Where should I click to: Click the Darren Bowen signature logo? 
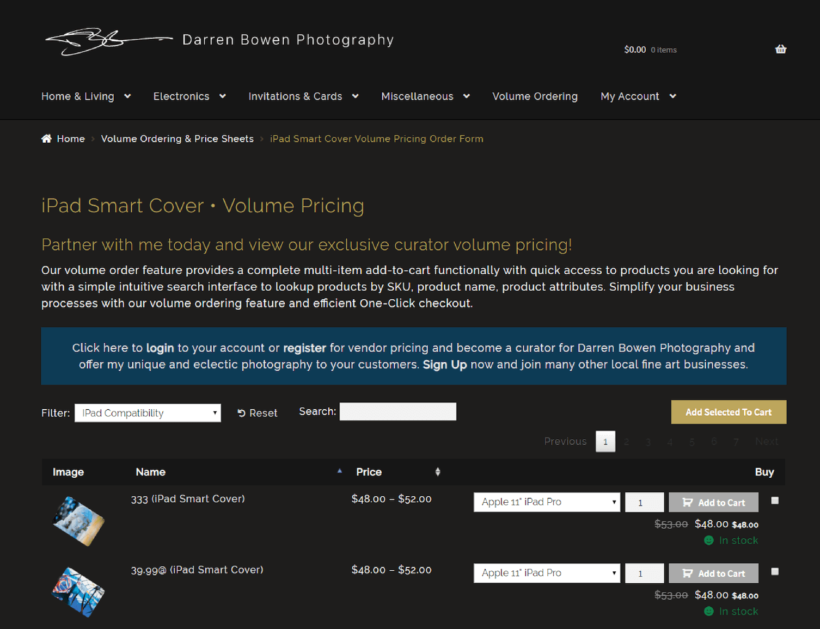click(106, 41)
